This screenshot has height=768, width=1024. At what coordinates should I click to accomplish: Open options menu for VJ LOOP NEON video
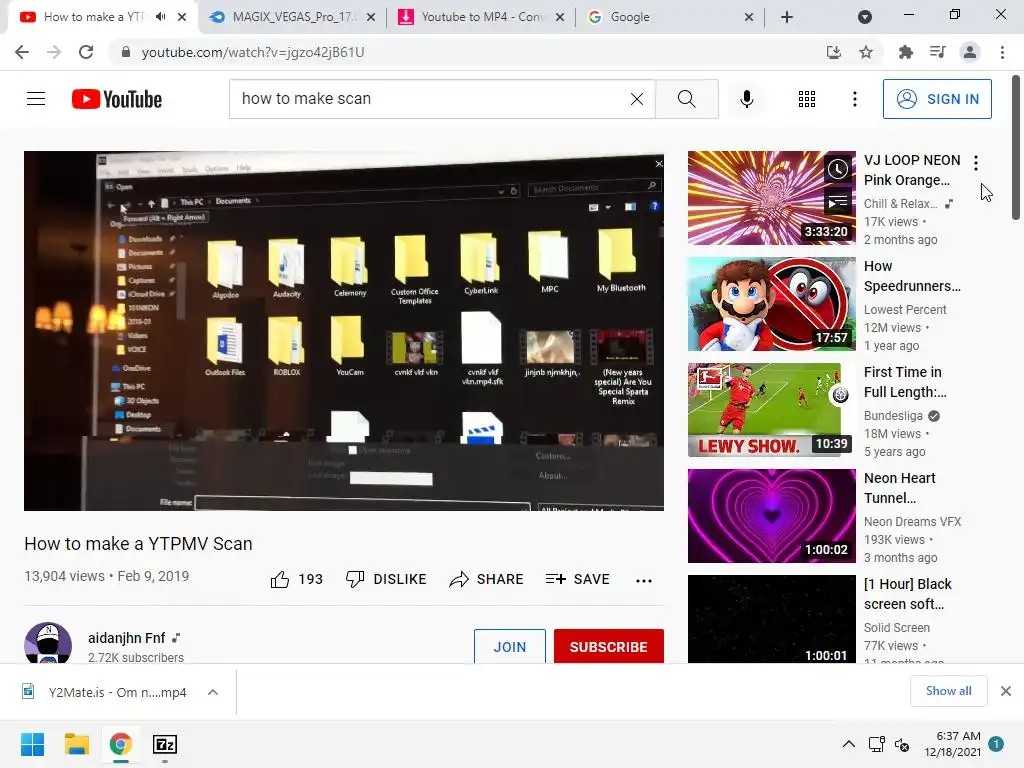(x=976, y=163)
